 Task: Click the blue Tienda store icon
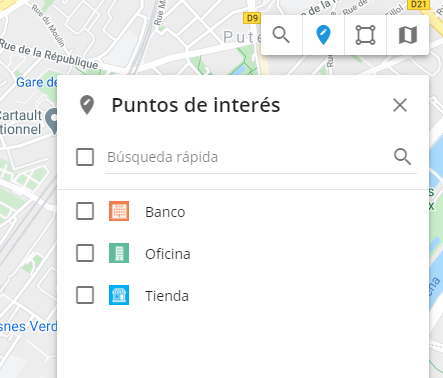119,295
